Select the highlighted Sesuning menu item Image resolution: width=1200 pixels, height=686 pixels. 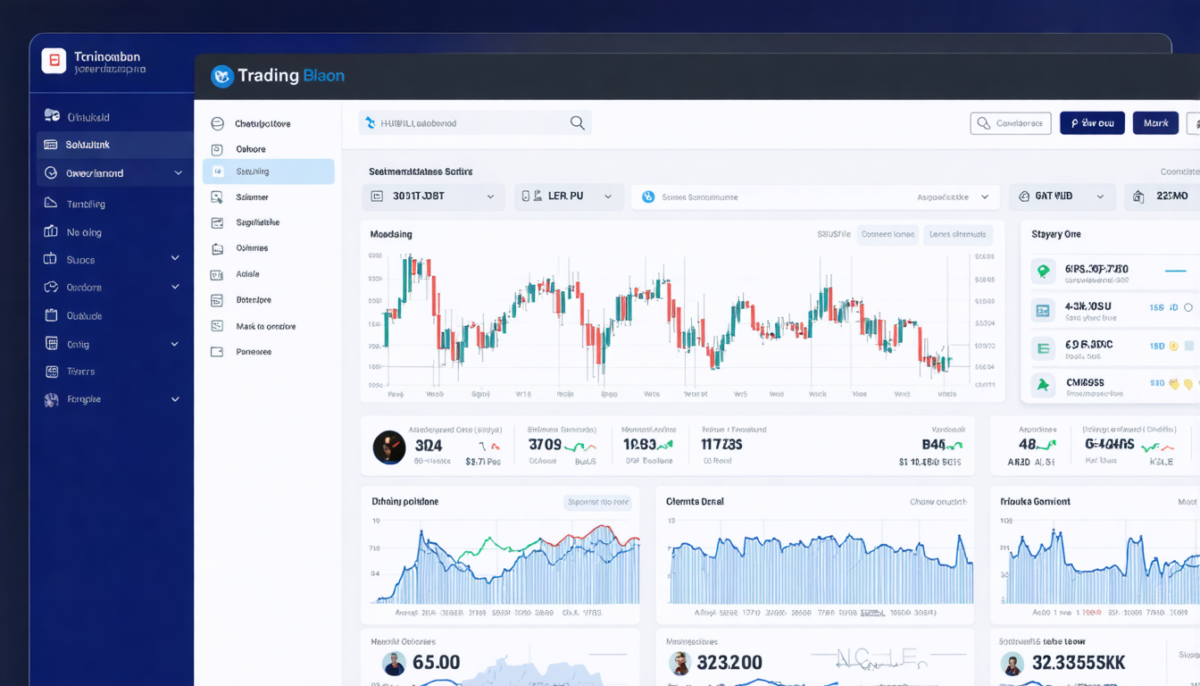coord(268,172)
